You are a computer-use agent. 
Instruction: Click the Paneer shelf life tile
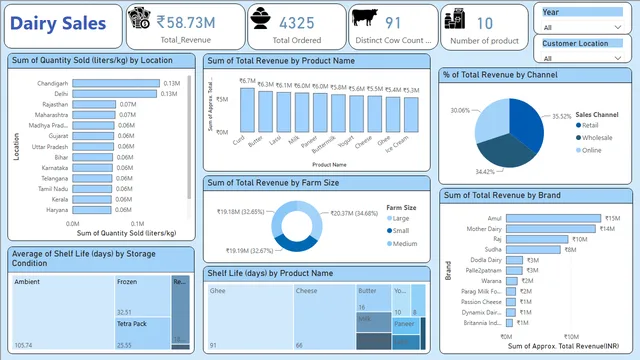[x=406, y=326]
